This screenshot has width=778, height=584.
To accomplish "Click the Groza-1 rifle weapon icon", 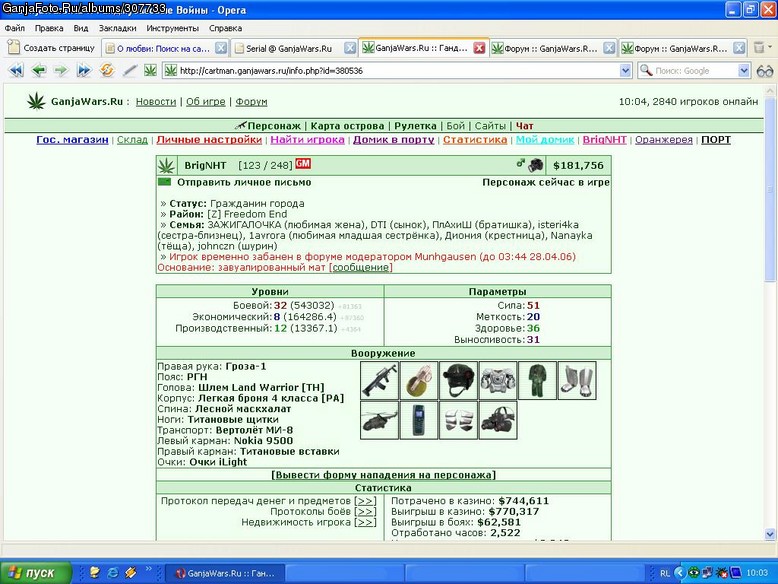I will (x=379, y=381).
